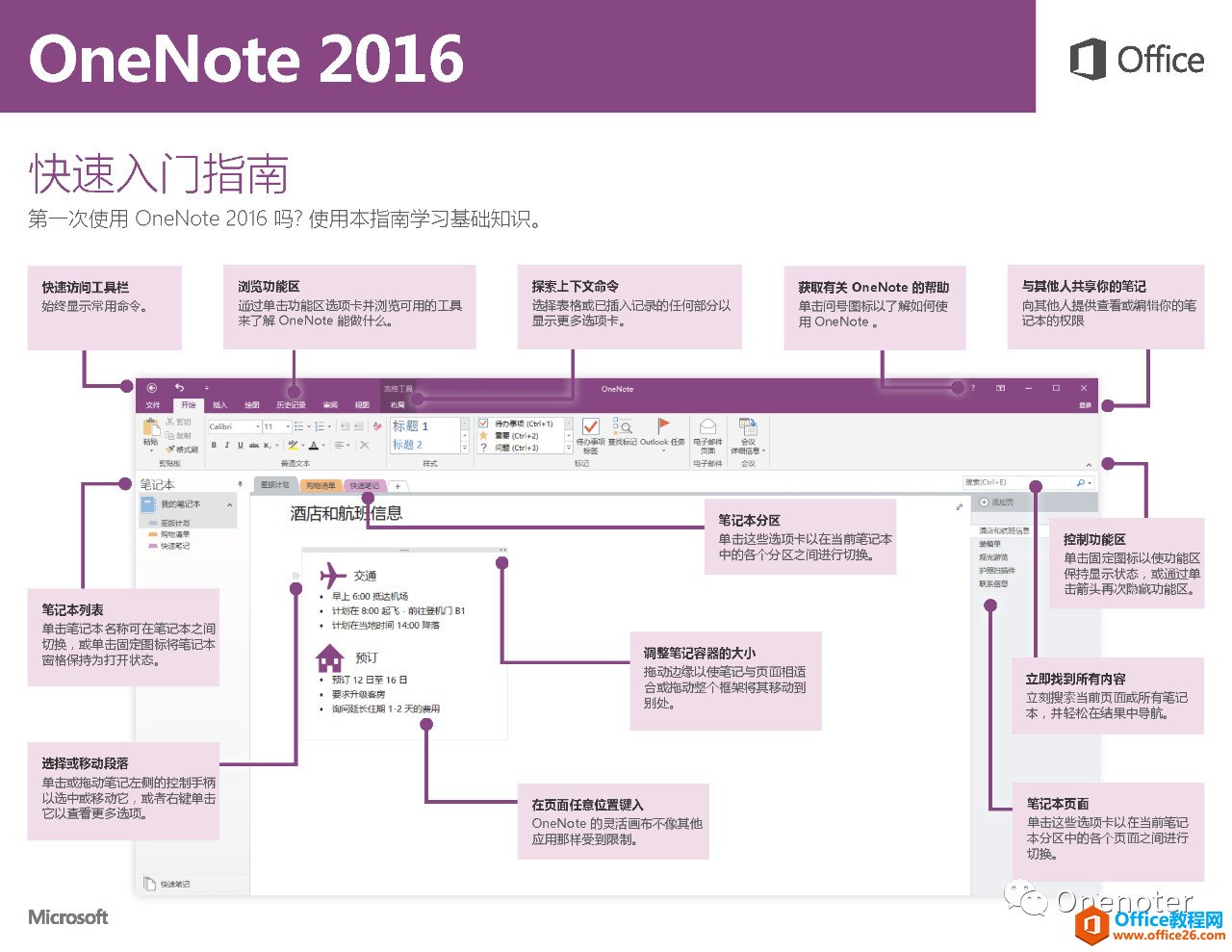
Task: Pin the 笔记本 notebook pane
Action: [x=240, y=484]
